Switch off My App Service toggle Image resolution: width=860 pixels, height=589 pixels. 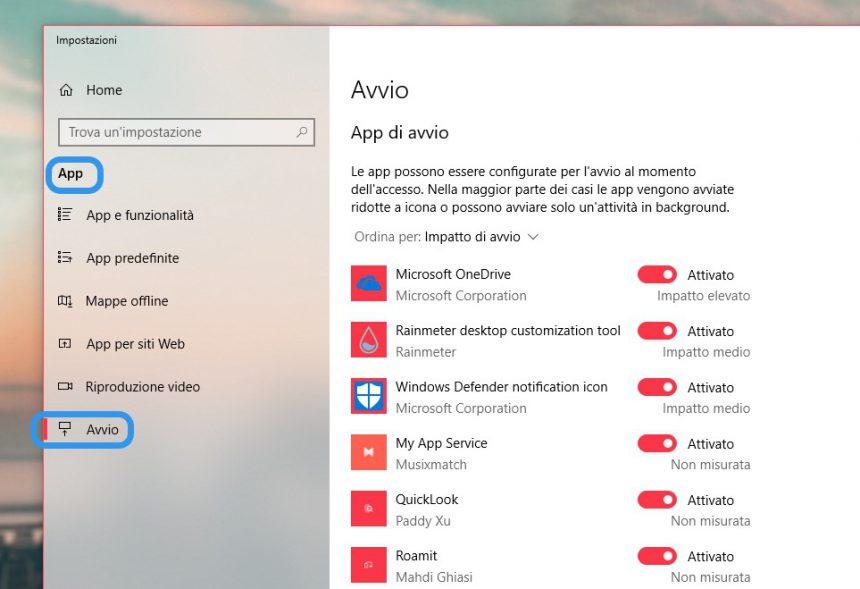657,443
